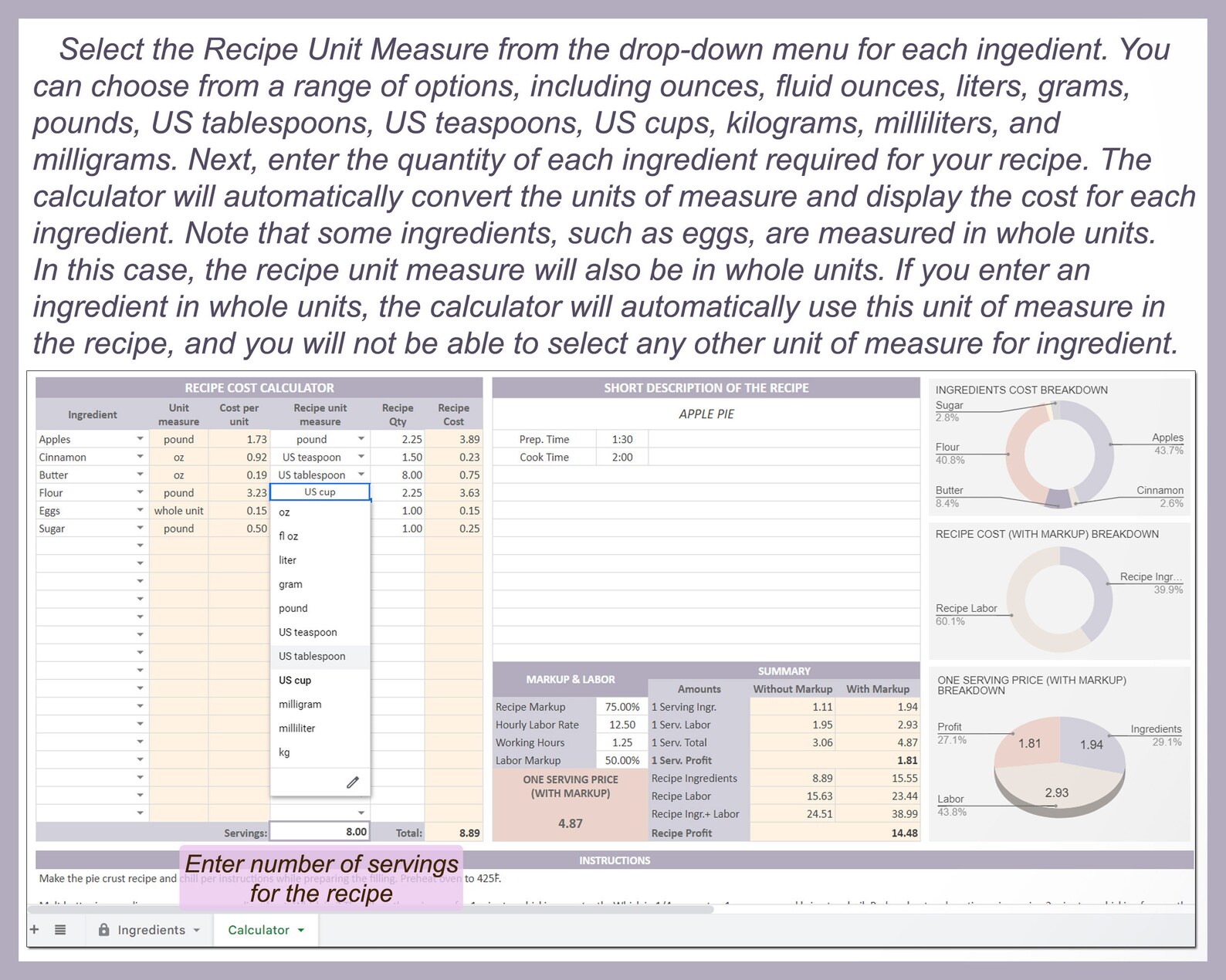The height and width of the screenshot is (980, 1226).
Task: Select the Hourly Labor Rate value 12.50
Action: (x=621, y=724)
